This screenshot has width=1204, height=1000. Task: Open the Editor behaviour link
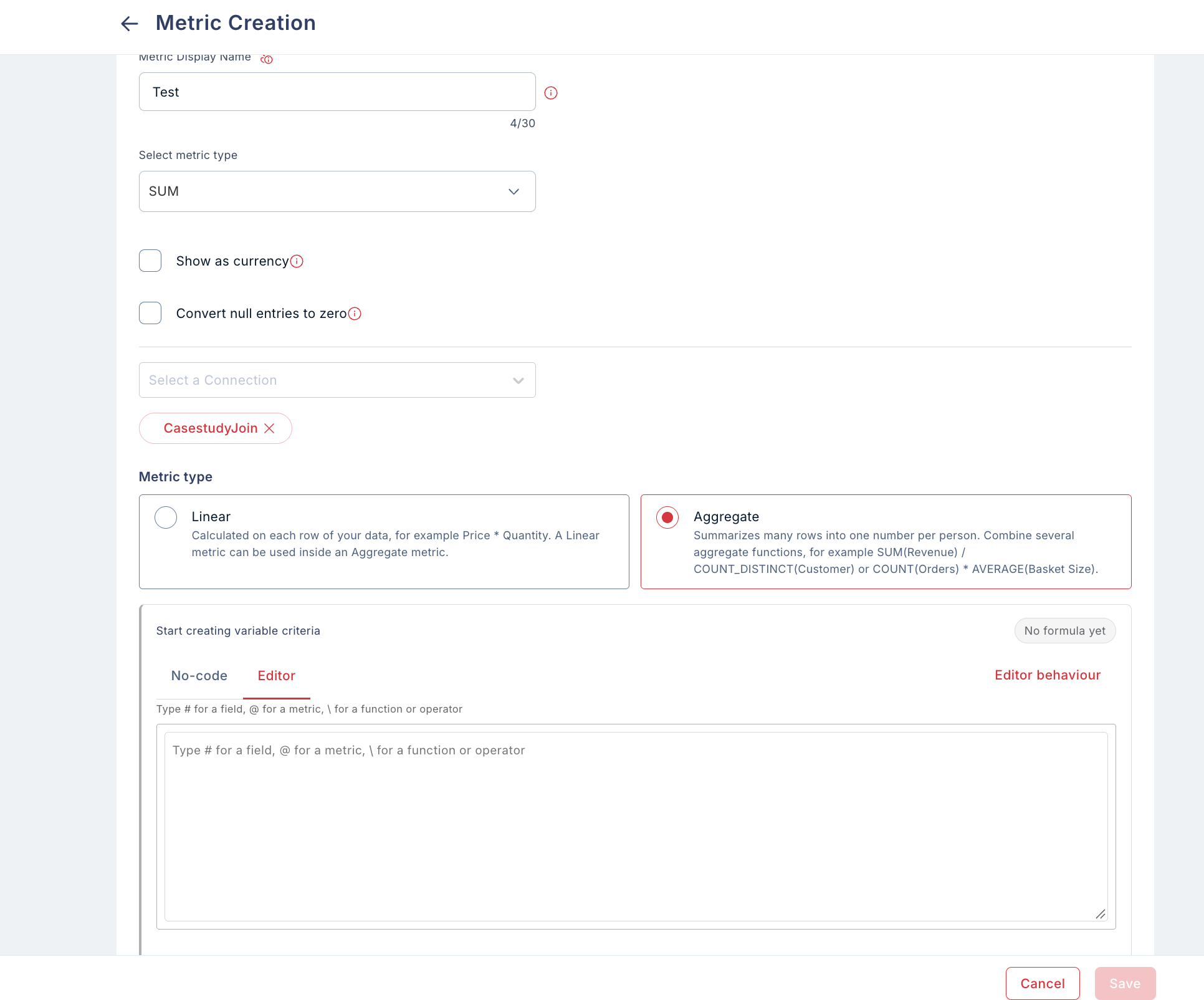1048,675
